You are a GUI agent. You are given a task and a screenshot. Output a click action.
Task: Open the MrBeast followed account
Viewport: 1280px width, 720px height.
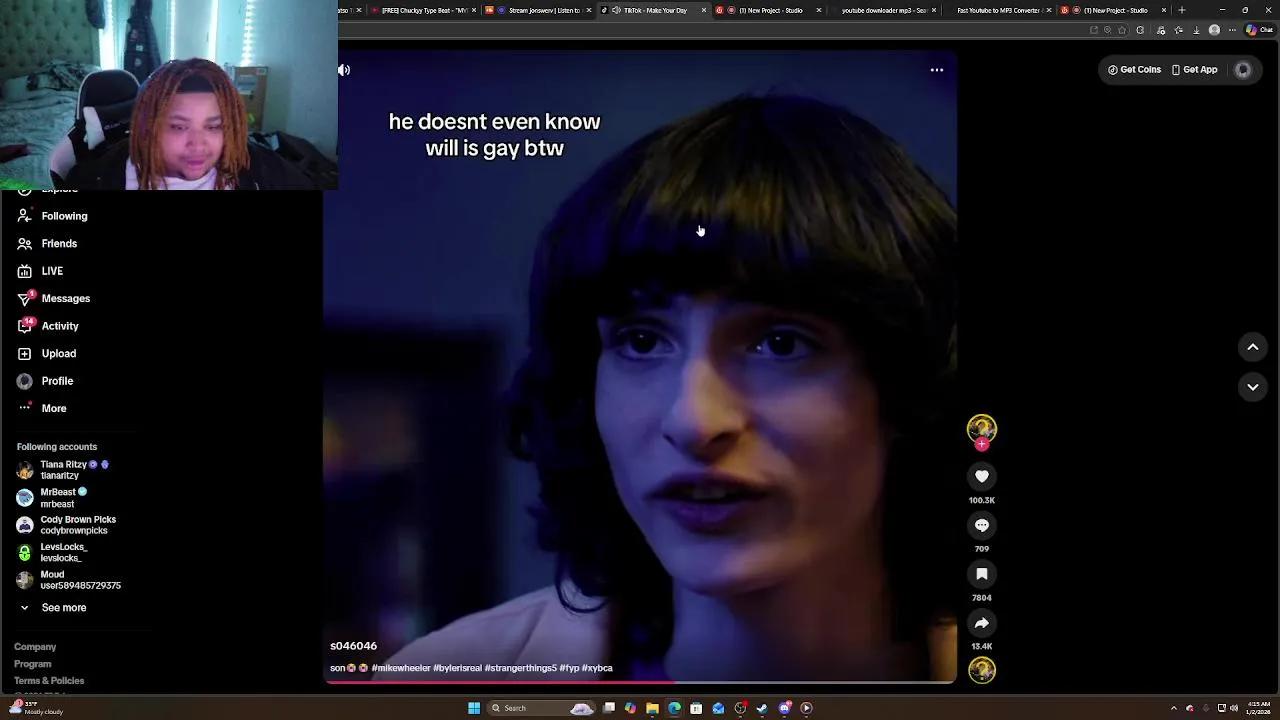pyautogui.click(x=52, y=498)
